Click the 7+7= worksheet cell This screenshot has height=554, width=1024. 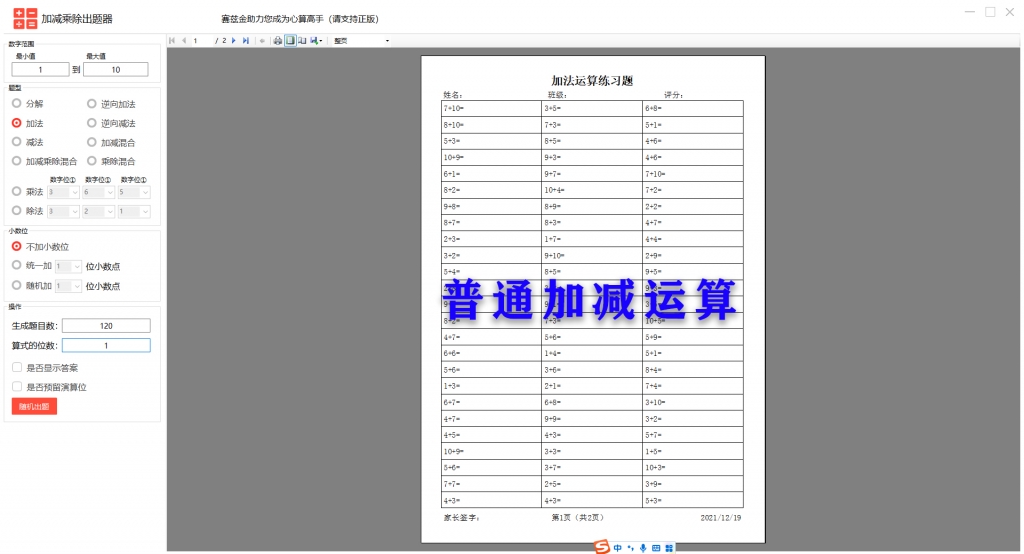(491, 484)
